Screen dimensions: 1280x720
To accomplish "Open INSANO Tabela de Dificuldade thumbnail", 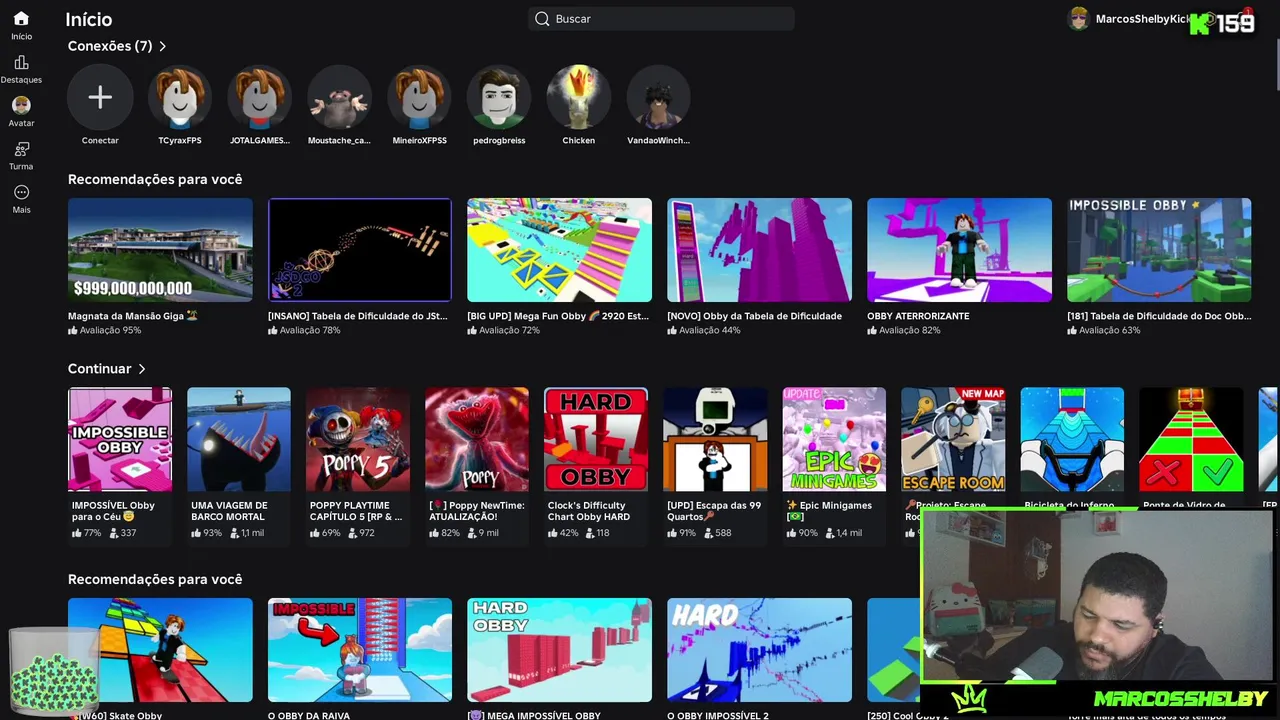I will pyautogui.click(x=360, y=250).
